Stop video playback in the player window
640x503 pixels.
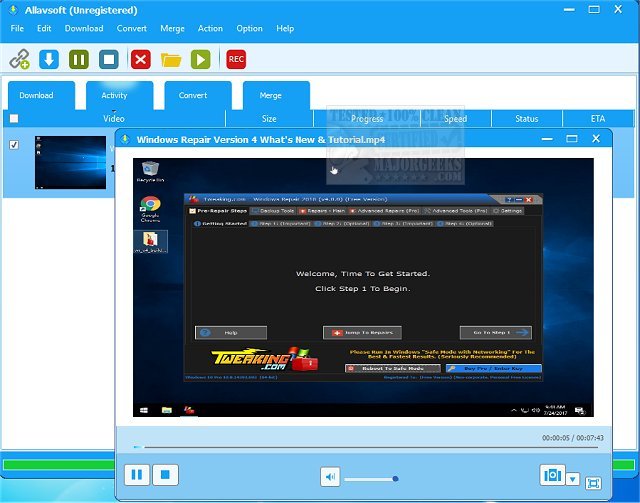(x=165, y=474)
